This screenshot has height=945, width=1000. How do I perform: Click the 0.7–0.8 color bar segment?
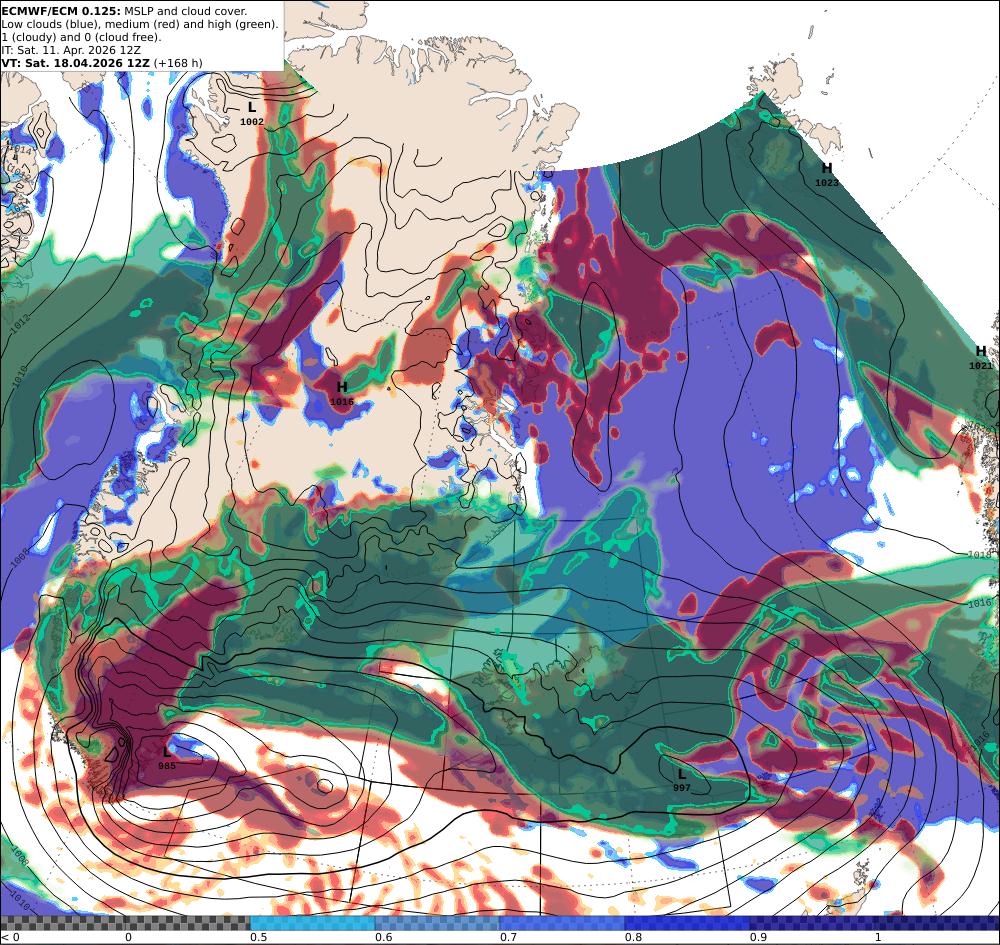pyautogui.click(x=562, y=923)
